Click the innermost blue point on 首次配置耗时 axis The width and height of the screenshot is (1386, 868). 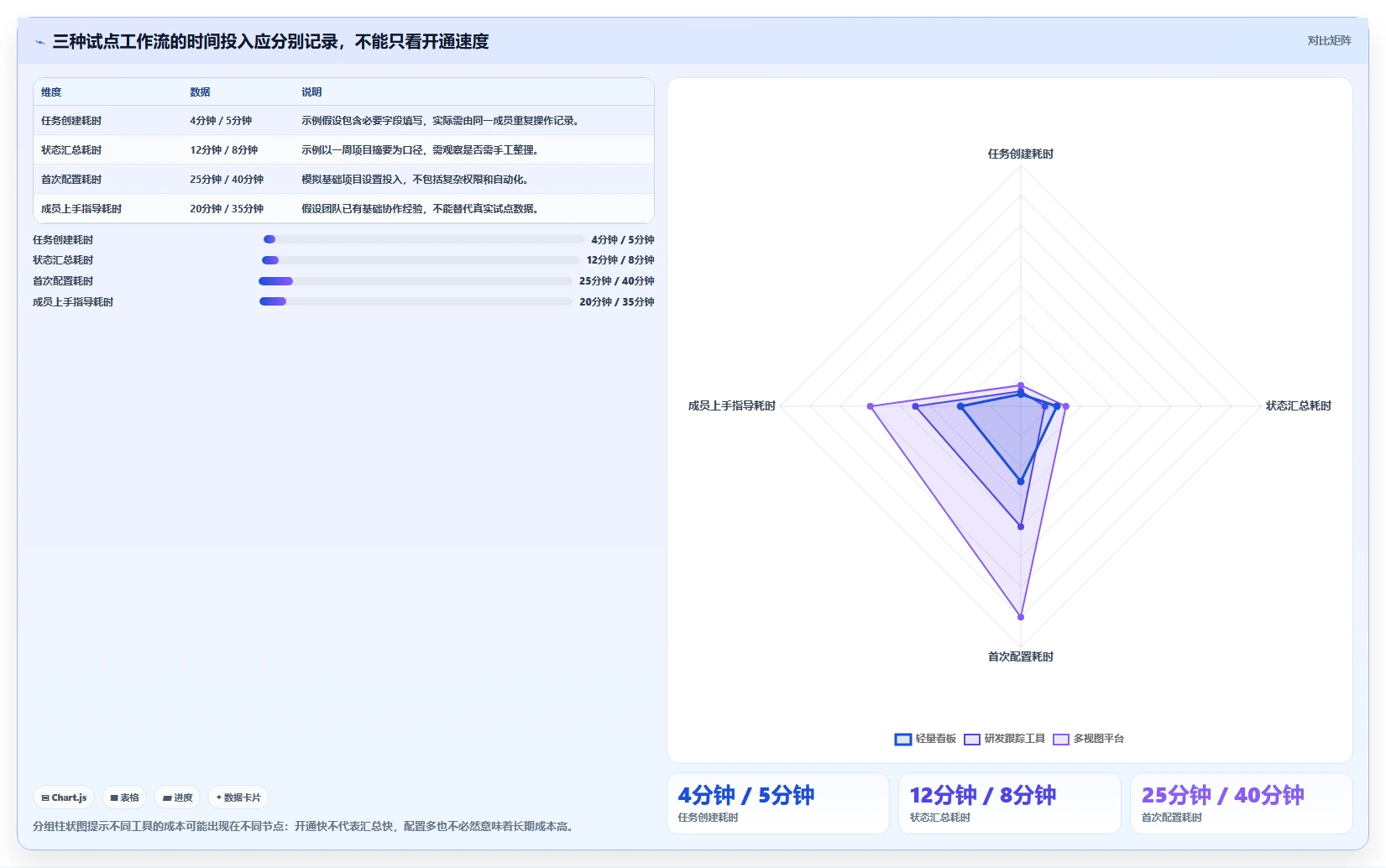(x=1021, y=481)
